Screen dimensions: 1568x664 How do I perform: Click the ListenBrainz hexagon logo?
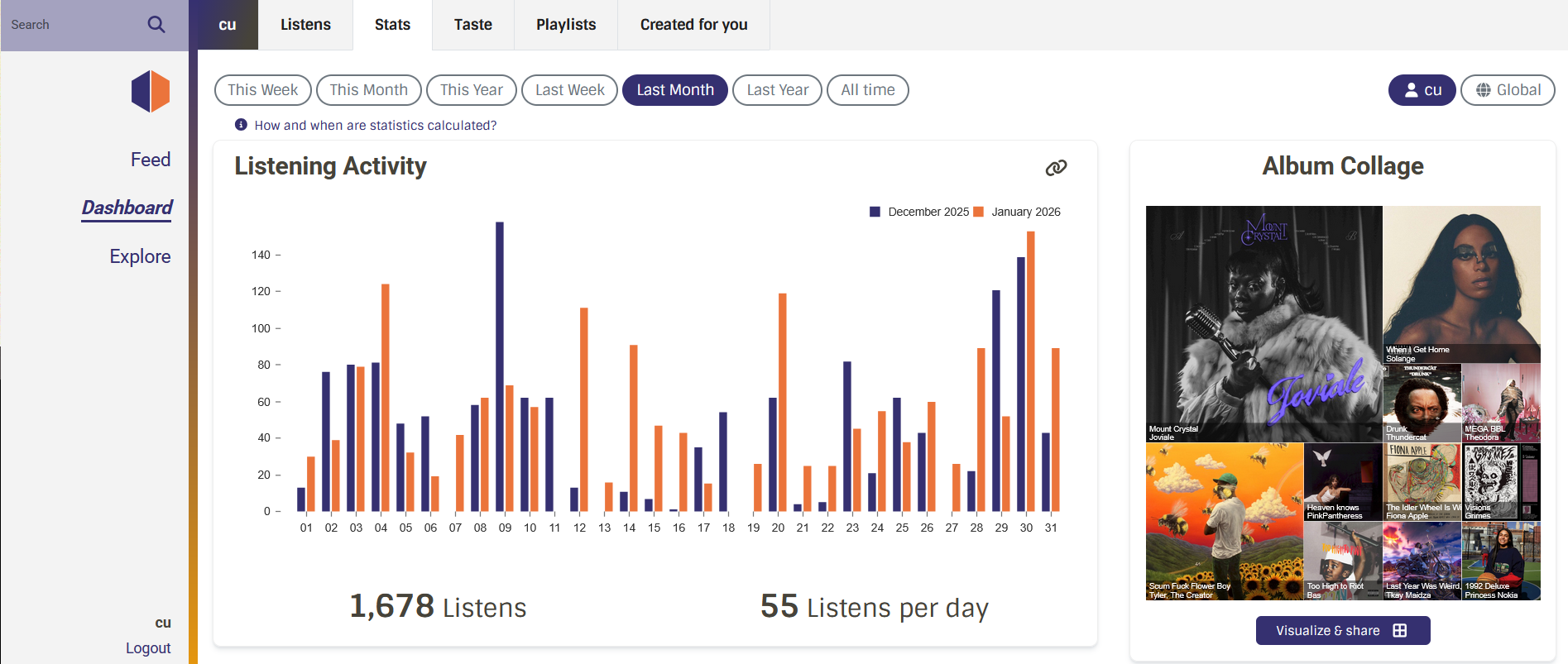(x=151, y=91)
